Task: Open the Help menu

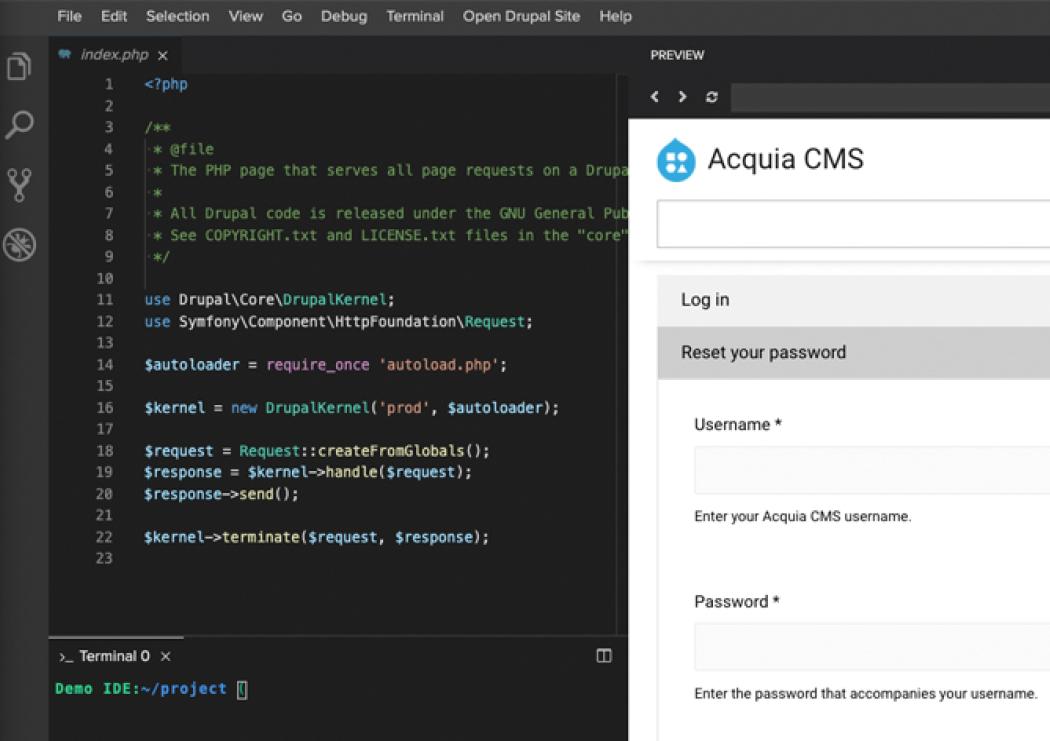Action: [x=615, y=16]
